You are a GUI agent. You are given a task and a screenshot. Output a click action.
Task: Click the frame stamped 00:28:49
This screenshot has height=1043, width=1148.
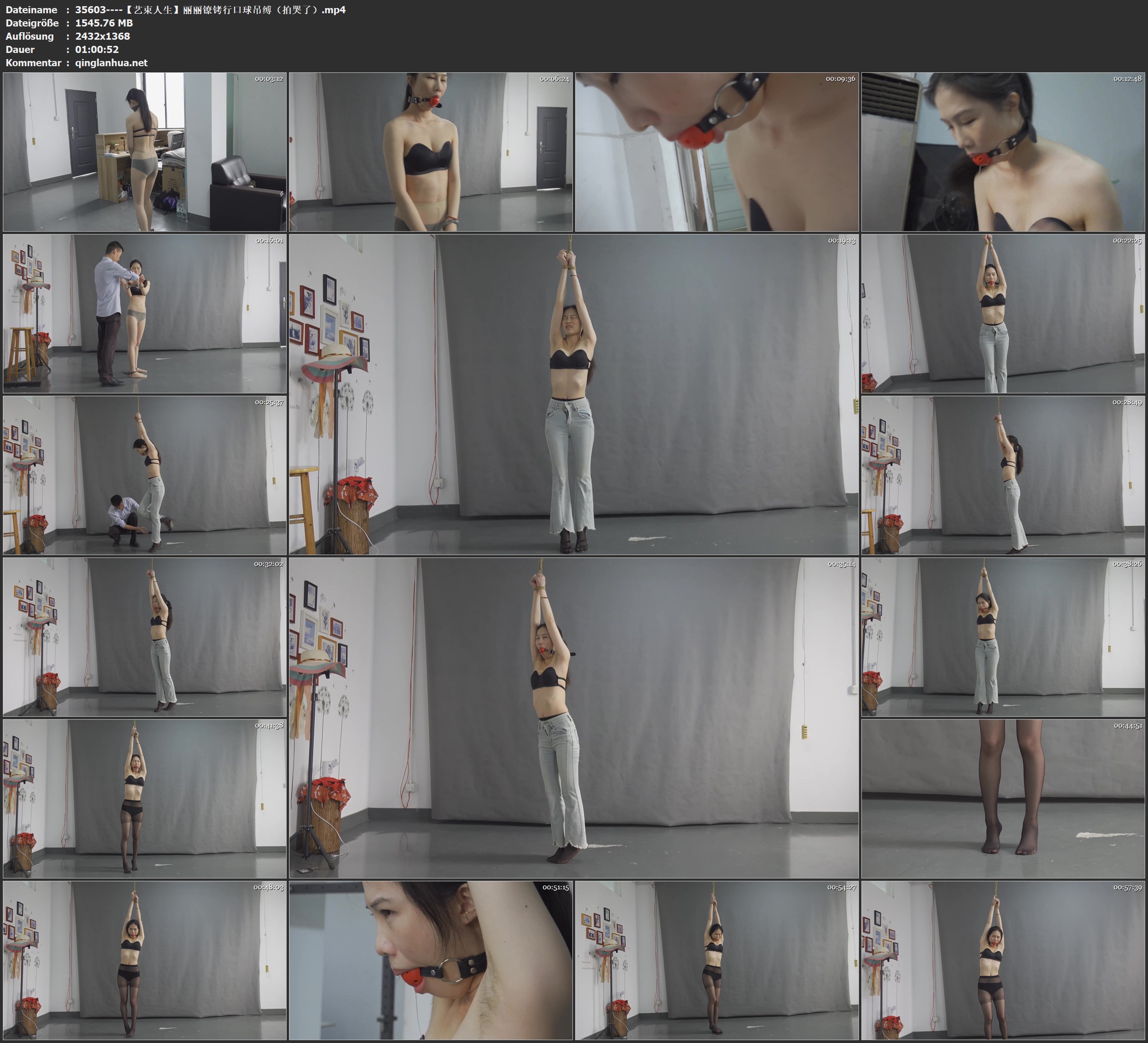click(1003, 475)
